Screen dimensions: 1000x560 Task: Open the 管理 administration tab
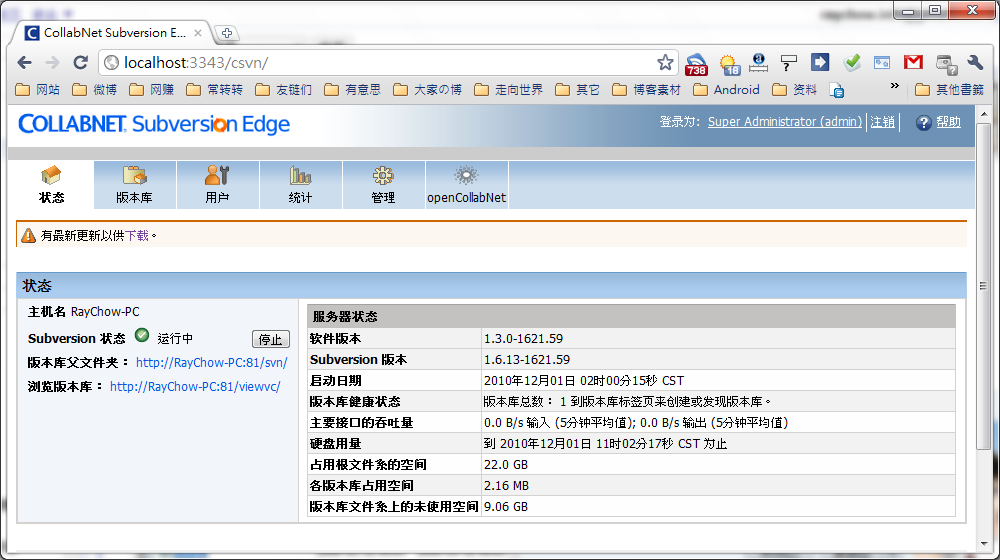pyautogui.click(x=383, y=185)
